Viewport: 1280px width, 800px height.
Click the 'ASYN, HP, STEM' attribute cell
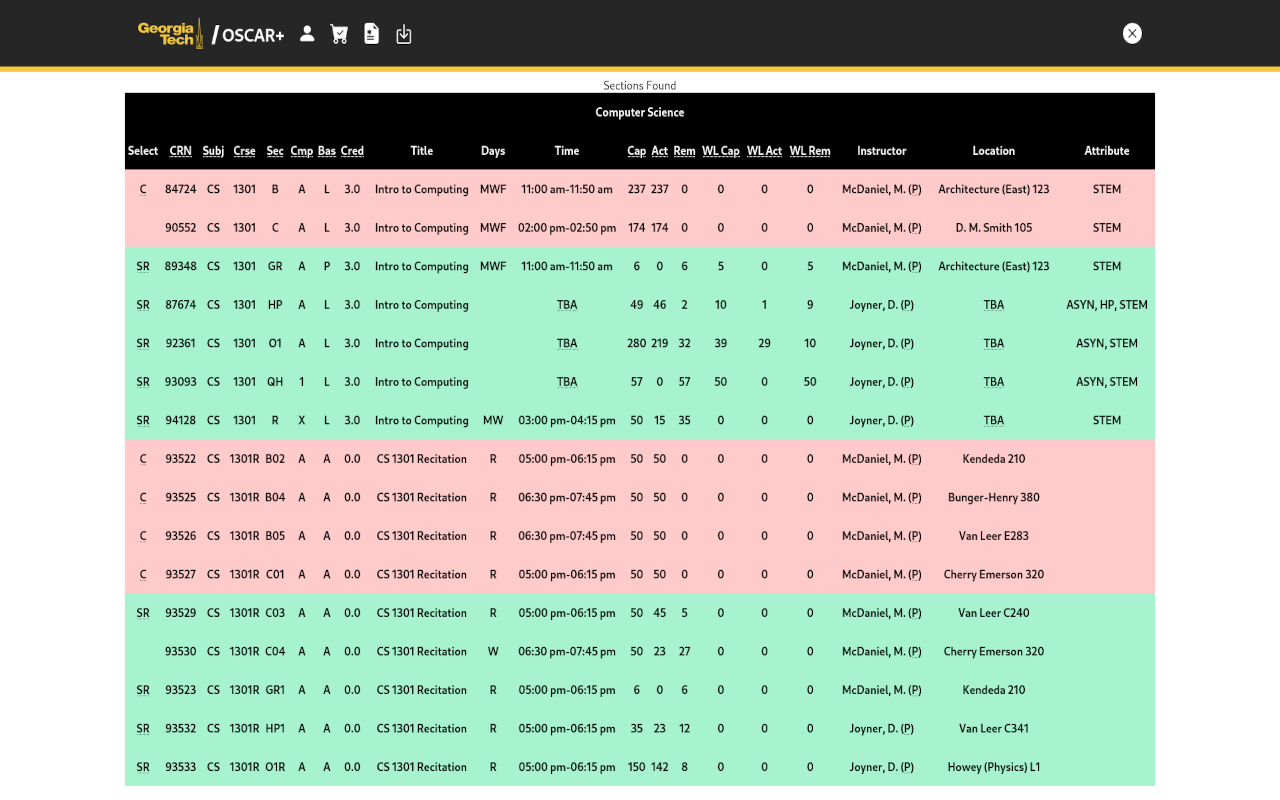(x=1107, y=305)
